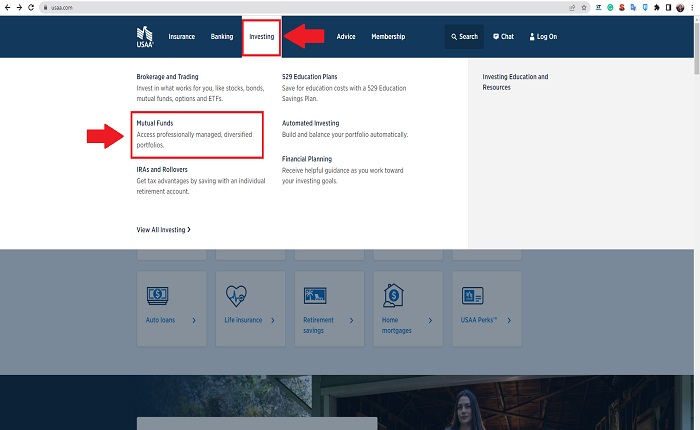Screen dimensions: 700x430
Task: Click the browser forward arrow
Action: [x=19, y=8]
